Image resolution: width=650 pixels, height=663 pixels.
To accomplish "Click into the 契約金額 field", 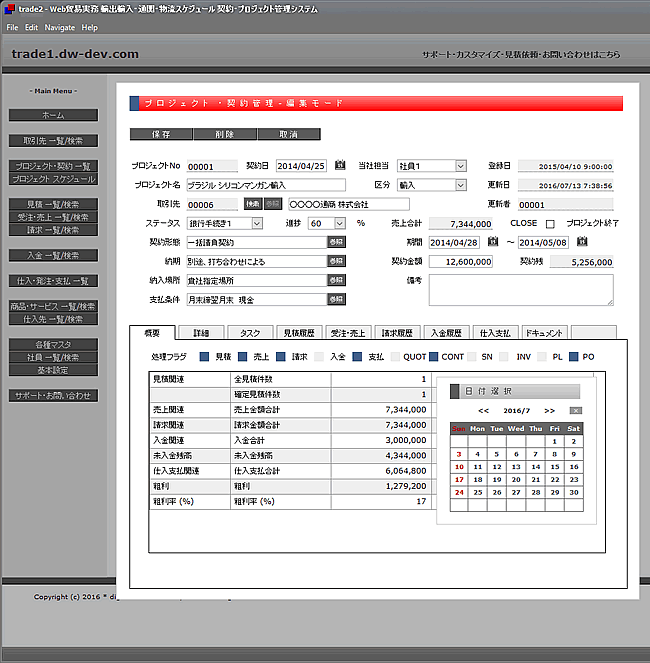I will point(461,262).
